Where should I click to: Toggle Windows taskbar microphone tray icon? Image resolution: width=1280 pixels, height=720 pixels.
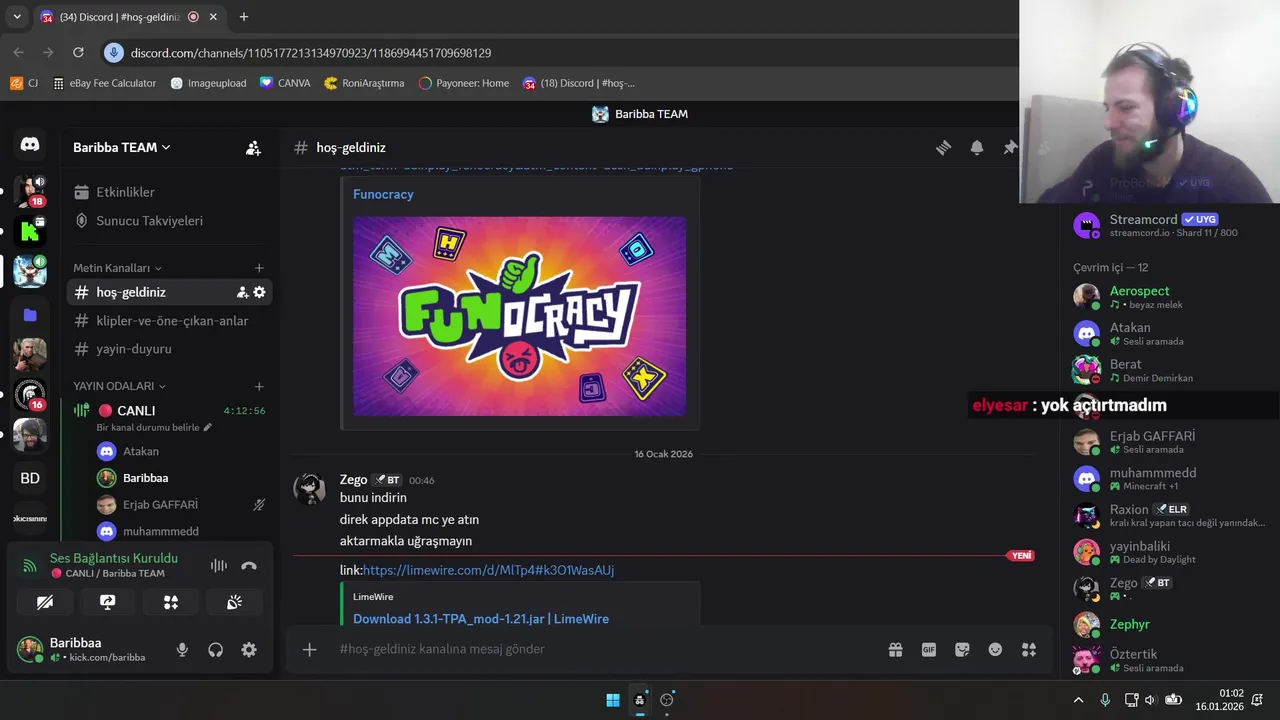click(1105, 700)
